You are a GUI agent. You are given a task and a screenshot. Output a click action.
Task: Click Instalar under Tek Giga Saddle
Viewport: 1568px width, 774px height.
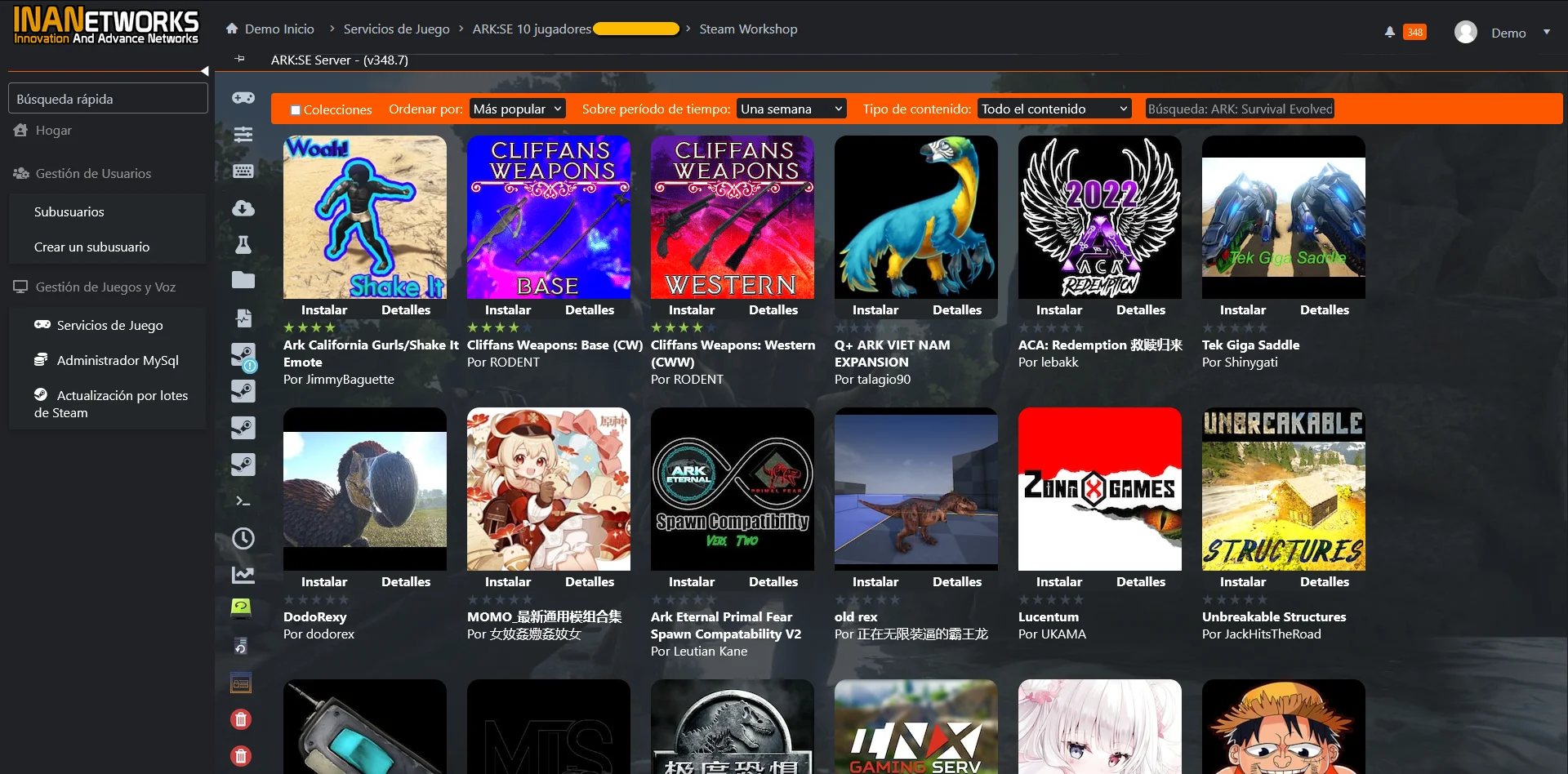click(1242, 310)
